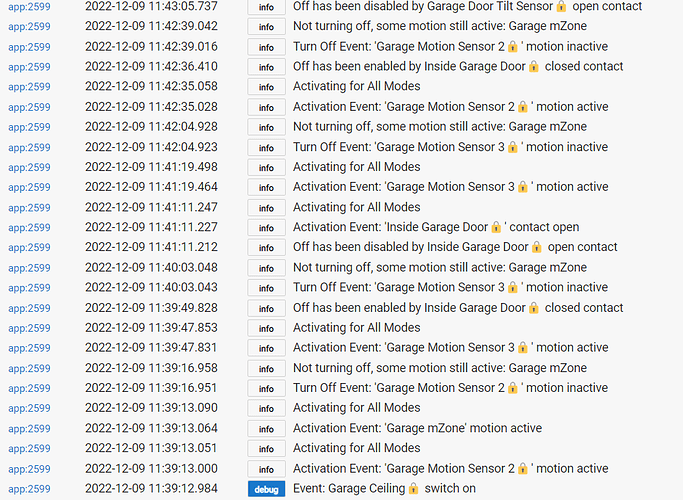Viewport: 683px width, 500px height.
Task: Open app:2599 link on the debug row
Action: coord(30,489)
